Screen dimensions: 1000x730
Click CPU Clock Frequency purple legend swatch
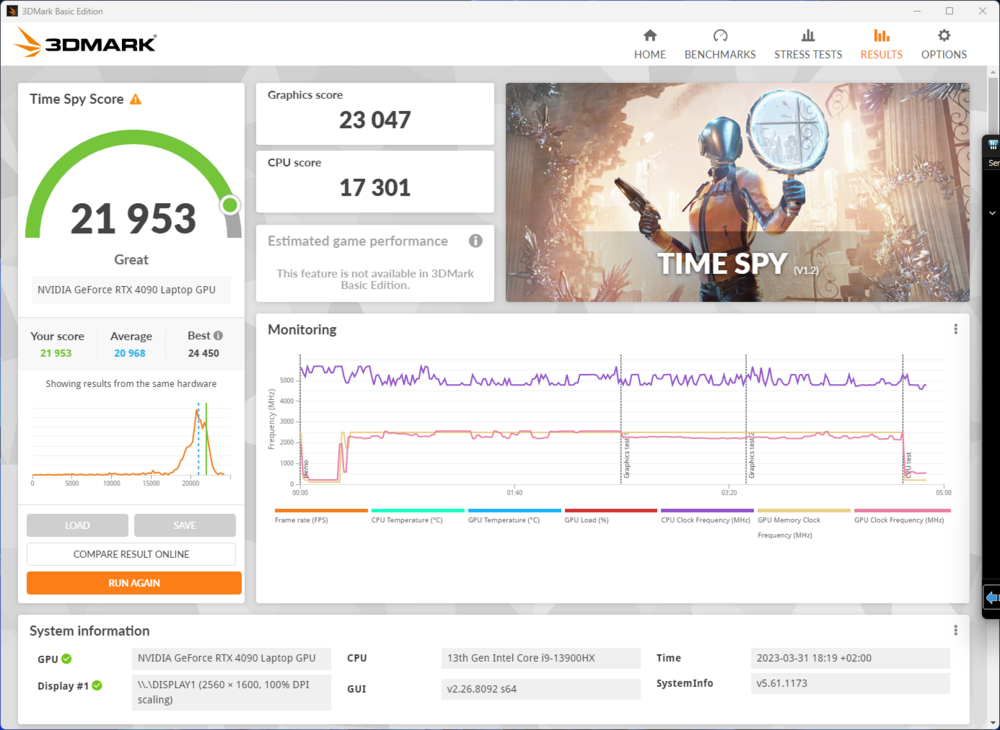pyautogui.click(x=707, y=510)
